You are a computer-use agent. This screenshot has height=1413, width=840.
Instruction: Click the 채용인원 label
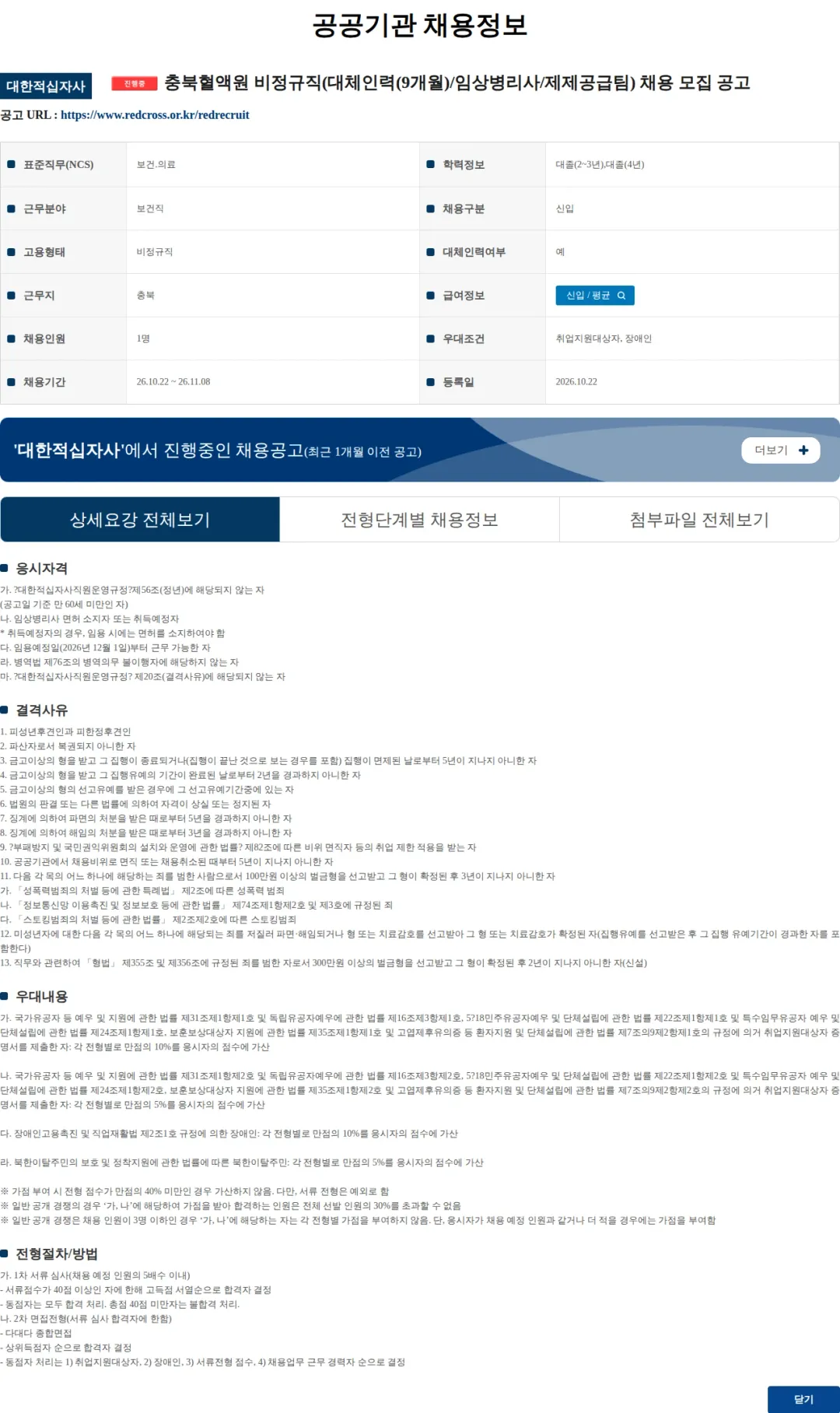44,339
